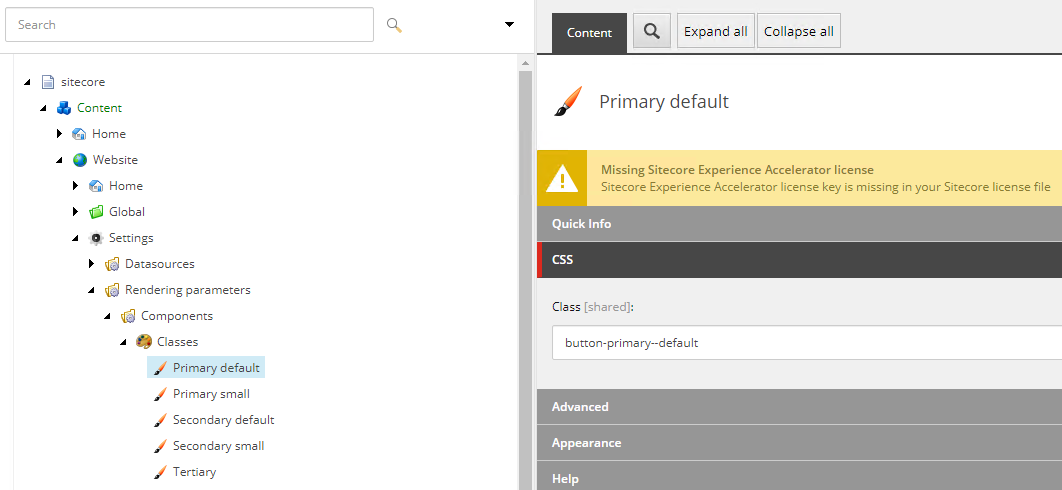1062x490 pixels.
Task: Click the search magnifier icon beside Search box
Action: (394, 25)
